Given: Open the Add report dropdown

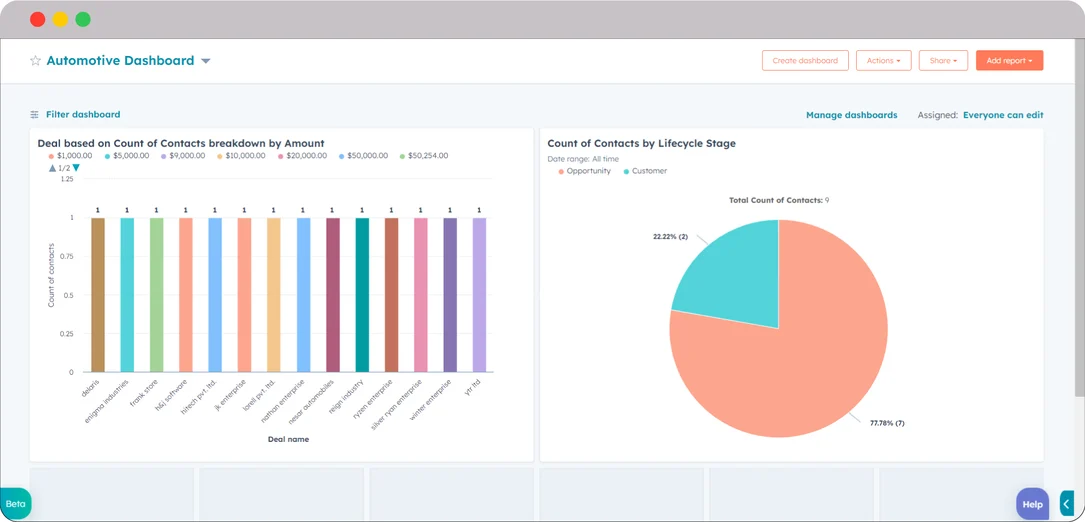Looking at the screenshot, I should [x=1009, y=60].
